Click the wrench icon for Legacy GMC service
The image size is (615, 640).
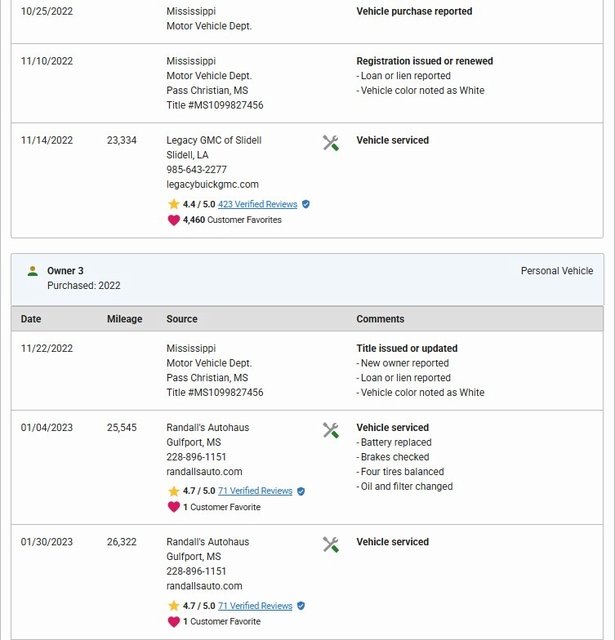pos(331,143)
